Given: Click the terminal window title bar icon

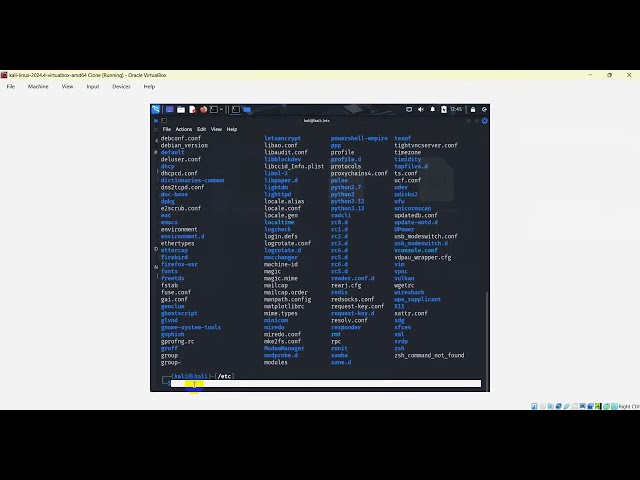Looking at the screenshot, I should point(164,121).
